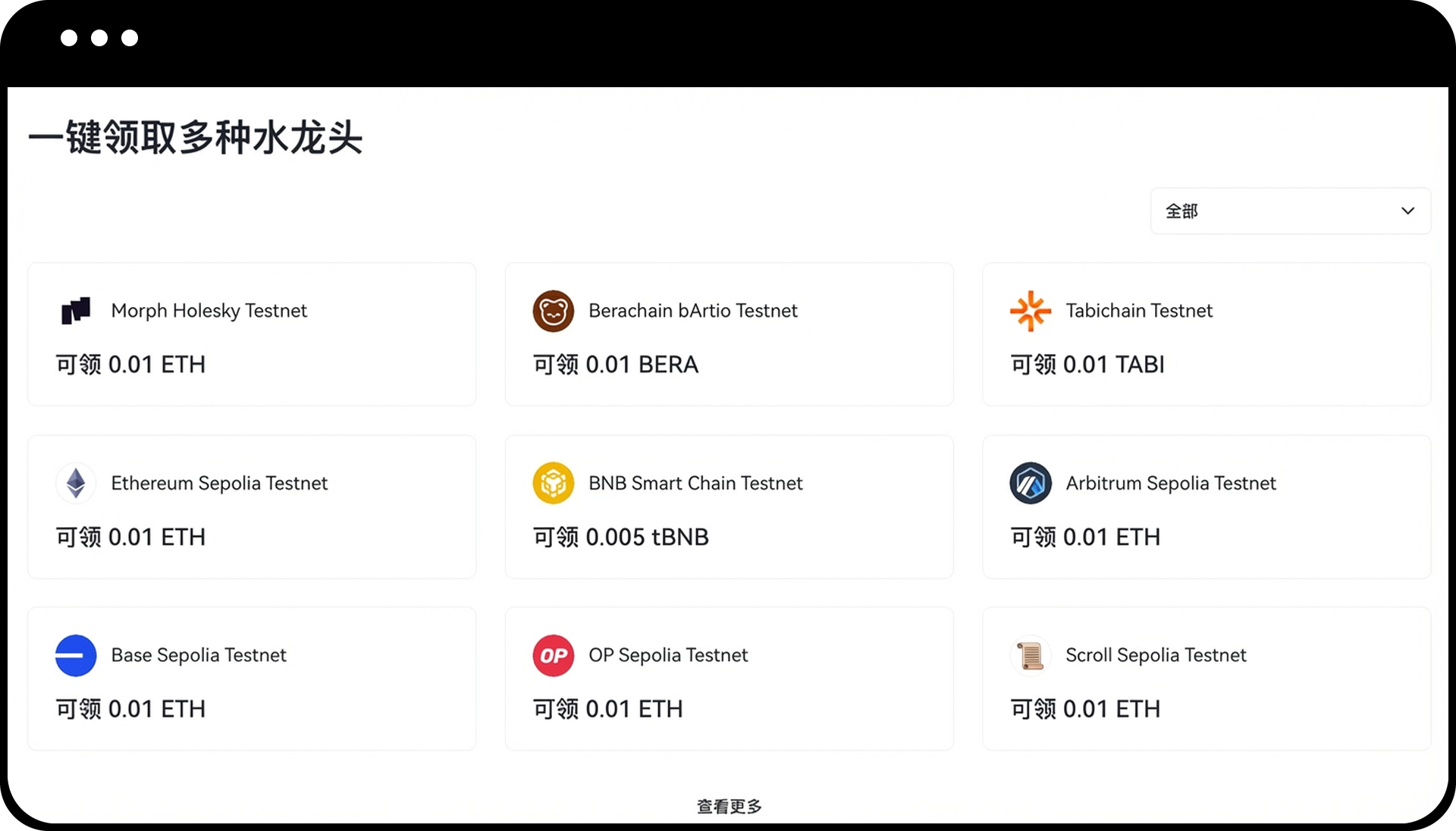Click the orange Tabichain logo icon

1030,311
